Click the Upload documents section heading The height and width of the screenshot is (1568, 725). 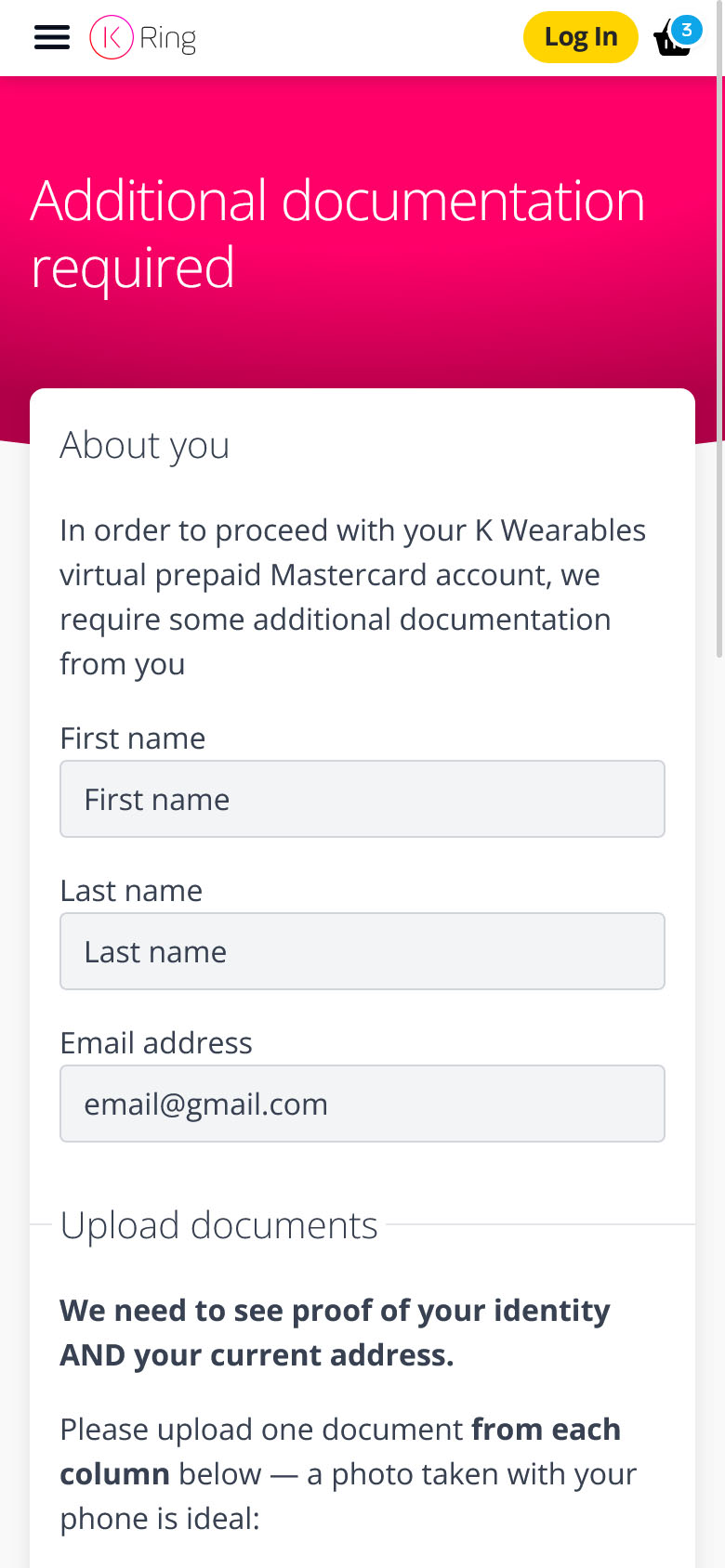click(x=219, y=1226)
